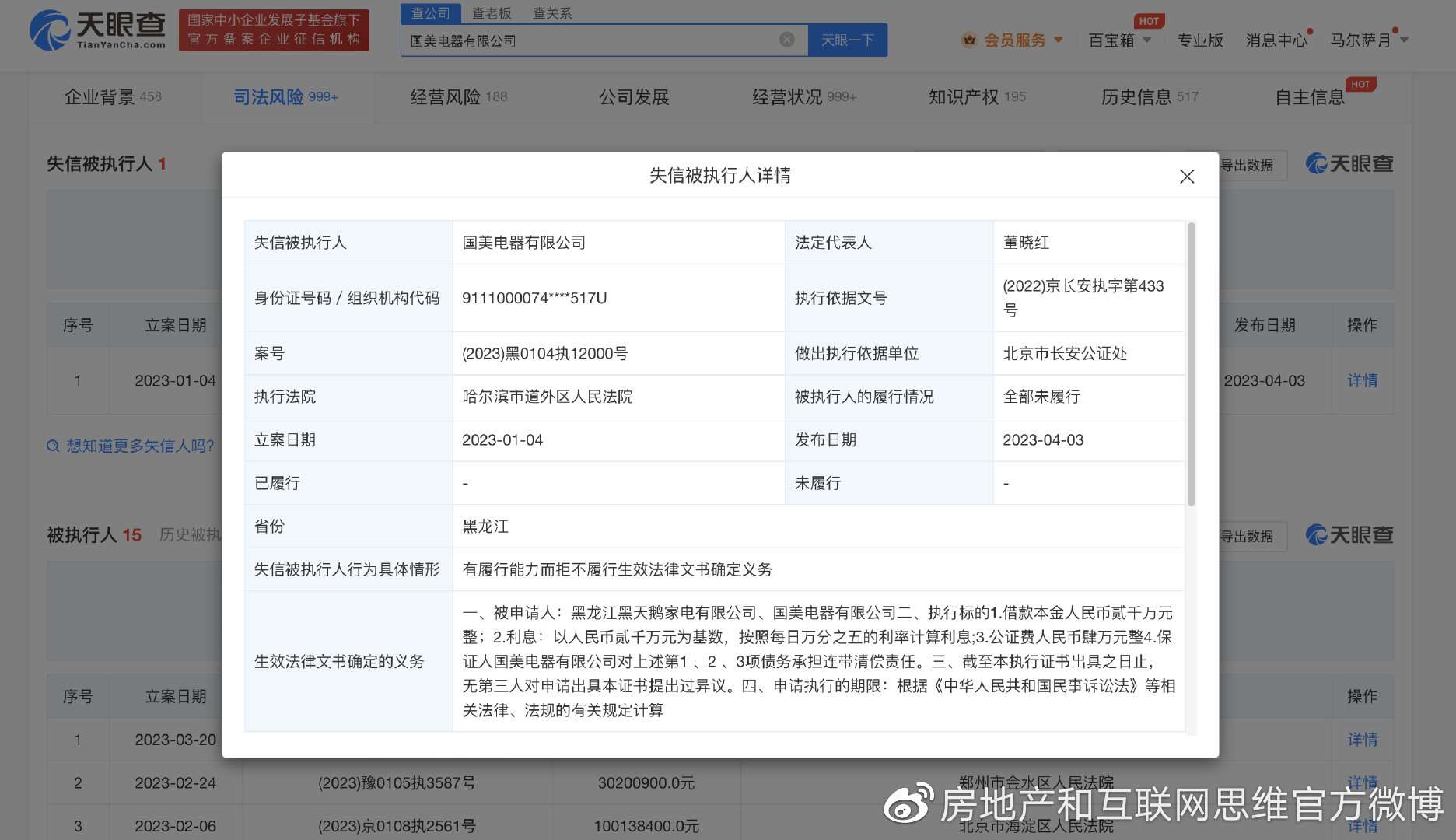Click the 国美电器有限公司 name in the dialog

(x=524, y=243)
